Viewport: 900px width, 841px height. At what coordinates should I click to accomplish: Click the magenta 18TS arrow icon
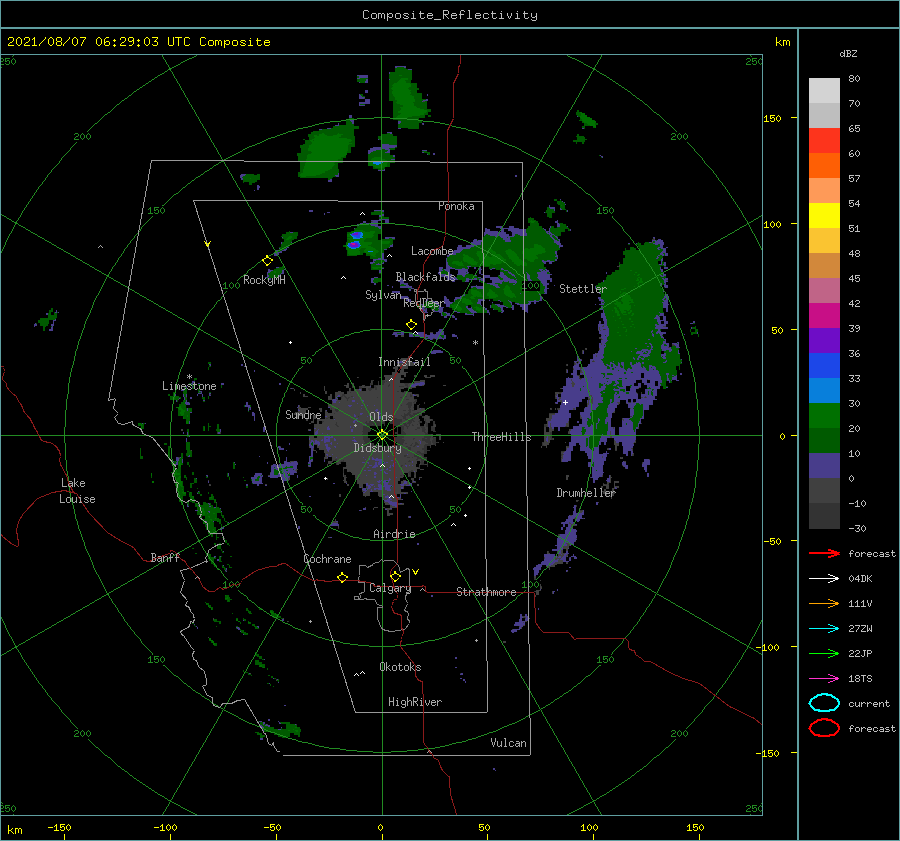coord(824,679)
